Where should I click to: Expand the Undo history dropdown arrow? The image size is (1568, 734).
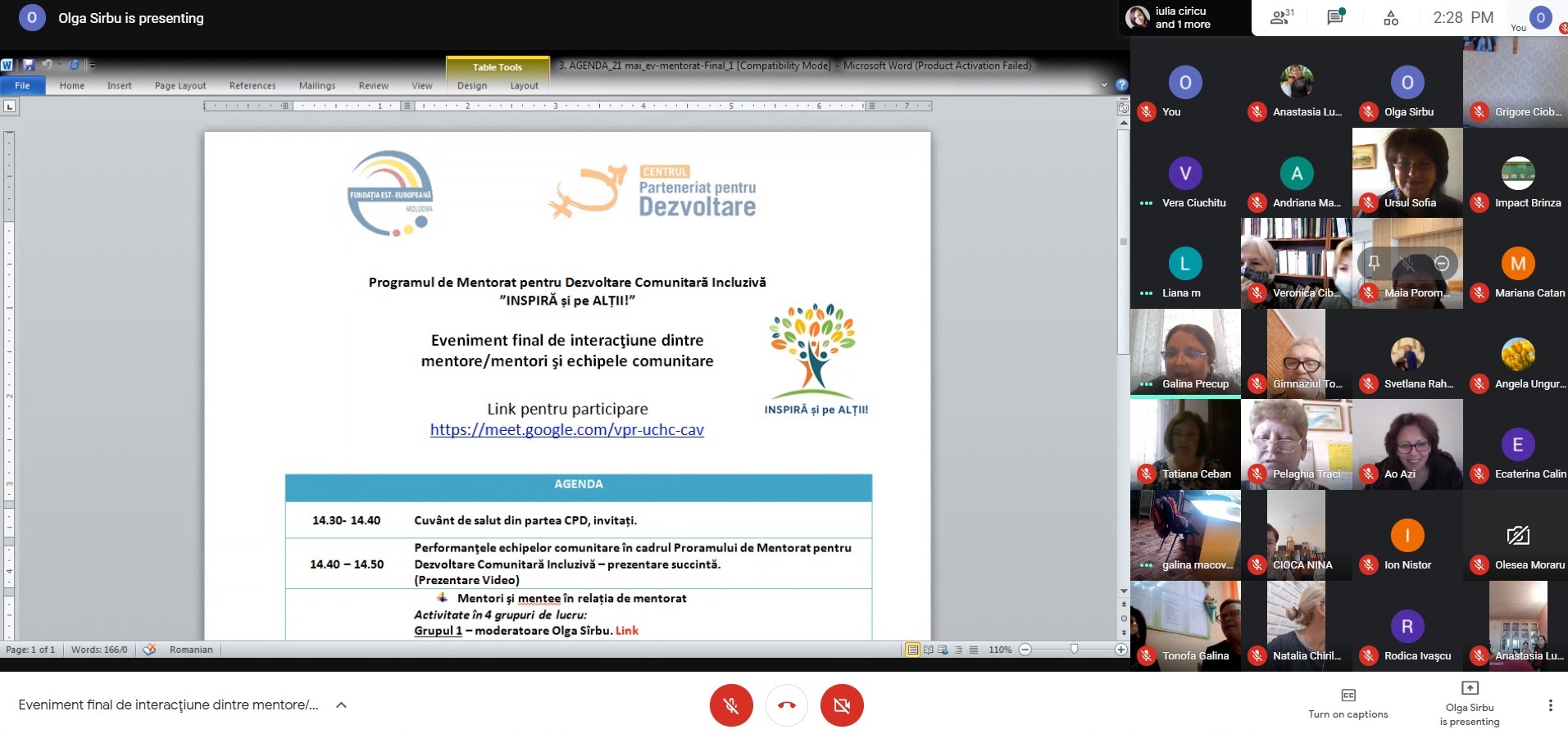(59, 65)
